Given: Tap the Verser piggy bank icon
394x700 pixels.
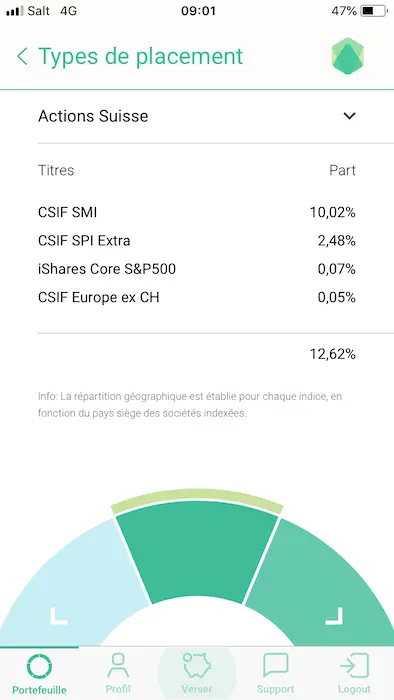Looking at the screenshot, I should (197, 666).
